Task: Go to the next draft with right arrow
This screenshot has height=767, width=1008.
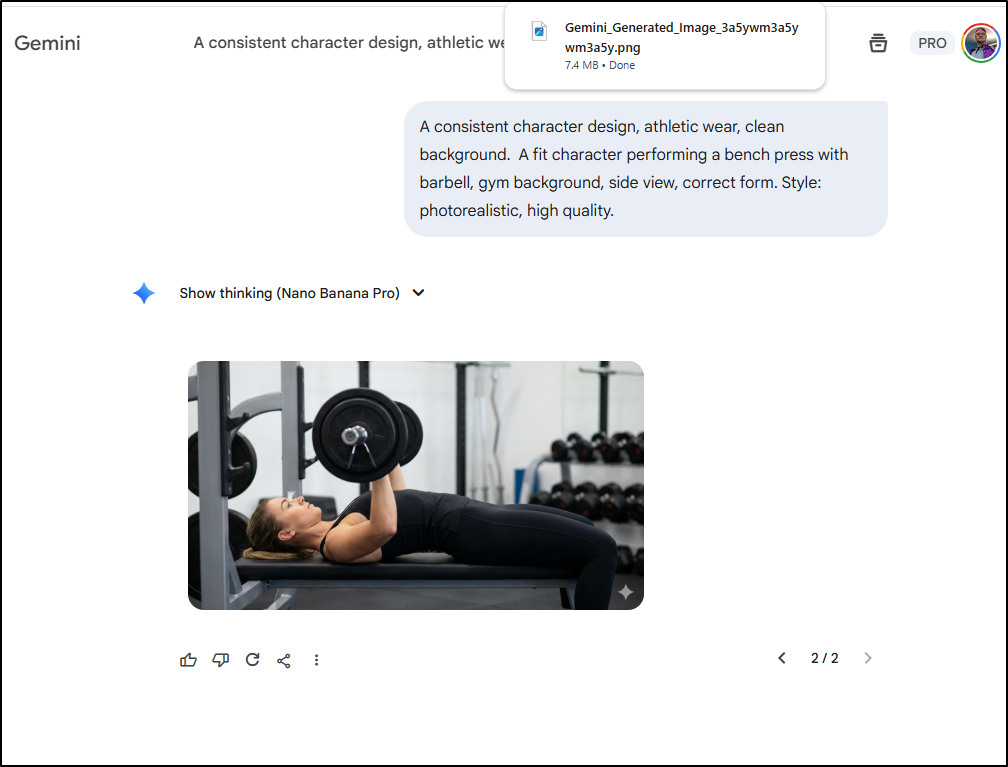Action: click(x=868, y=658)
